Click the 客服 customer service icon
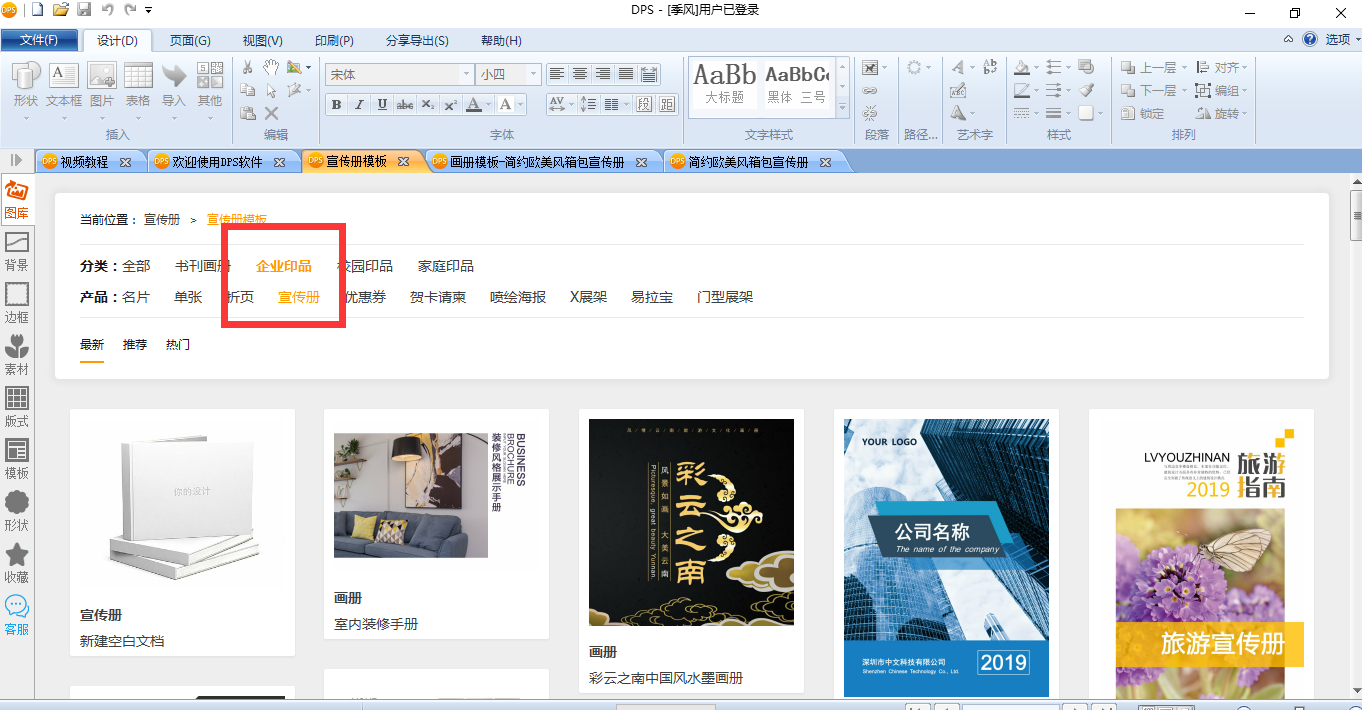 tap(16, 615)
